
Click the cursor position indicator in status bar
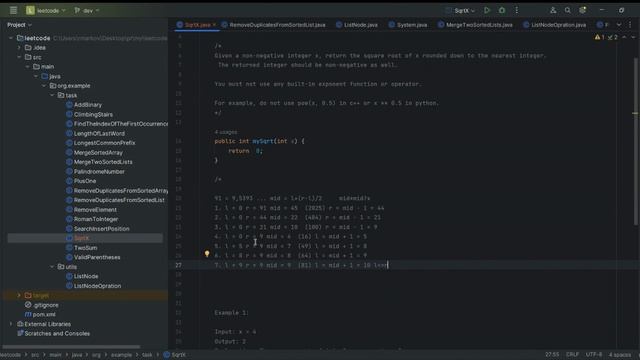click(x=552, y=355)
